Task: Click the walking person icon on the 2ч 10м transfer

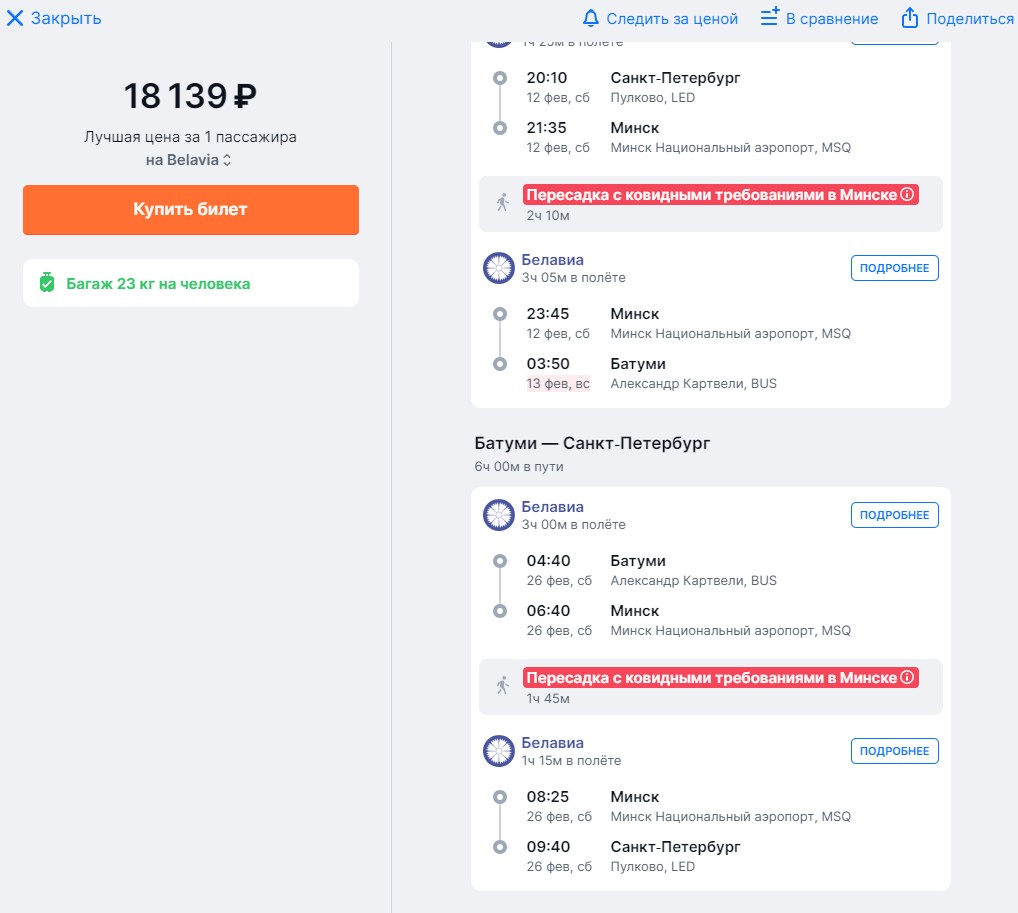Action: point(503,203)
